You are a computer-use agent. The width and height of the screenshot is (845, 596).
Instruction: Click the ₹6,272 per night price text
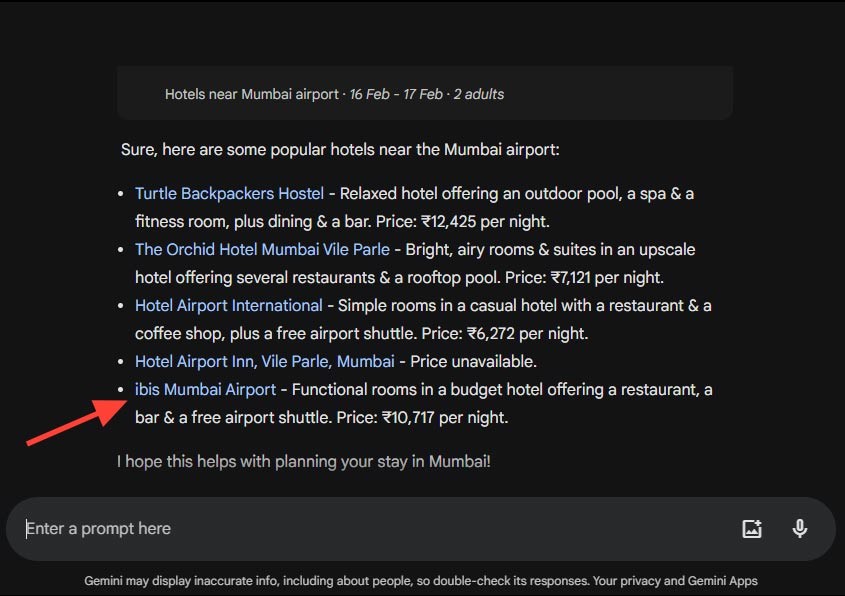(527, 334)
